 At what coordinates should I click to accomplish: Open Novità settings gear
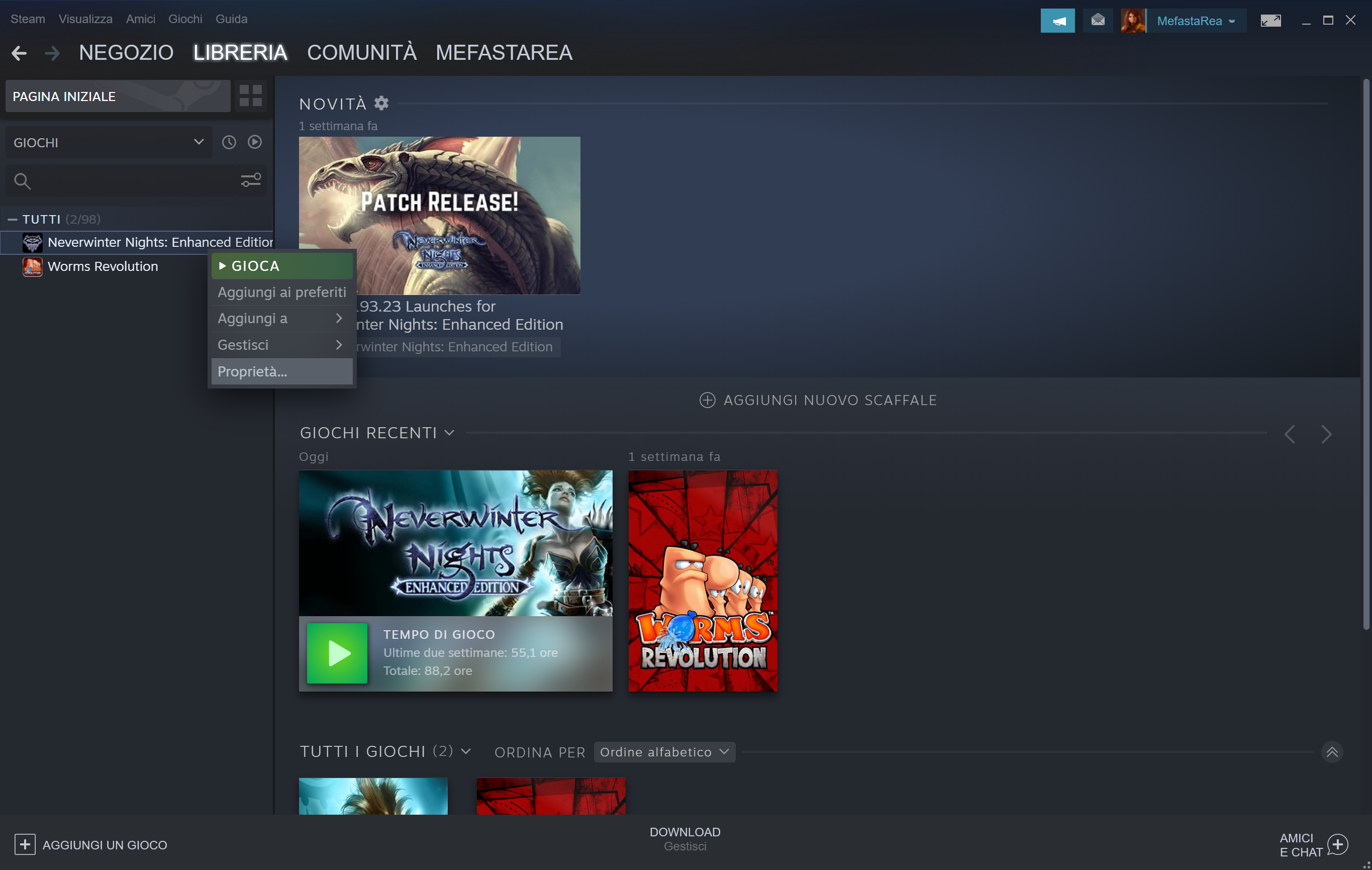381,103
